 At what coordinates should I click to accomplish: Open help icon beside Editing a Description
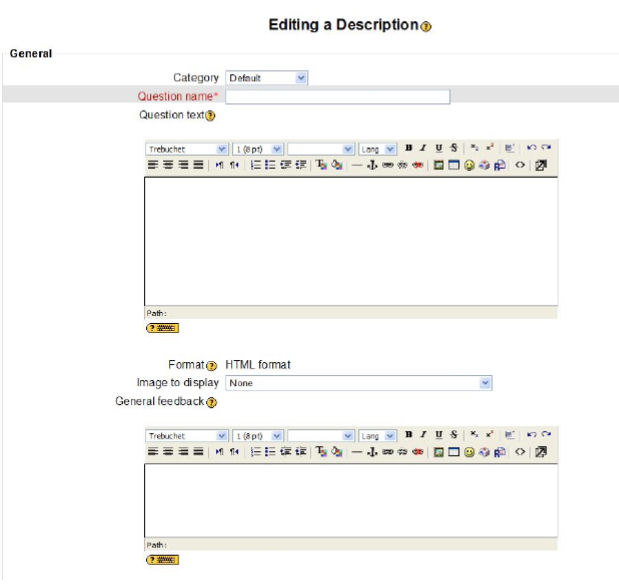pyautogui.click(x=426, y=26)
